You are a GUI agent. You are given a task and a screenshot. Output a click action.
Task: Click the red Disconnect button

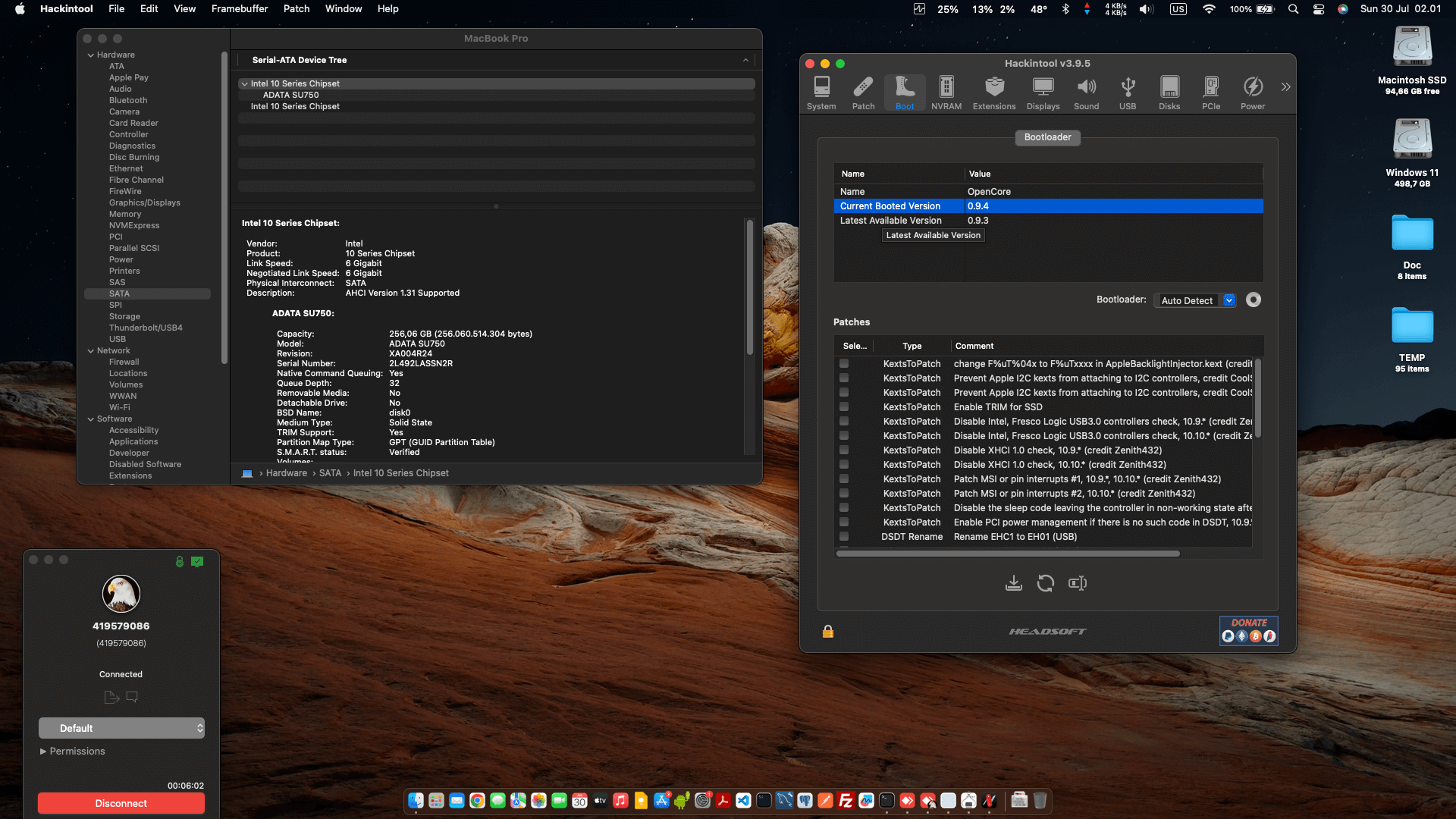(x=121, y=803)
